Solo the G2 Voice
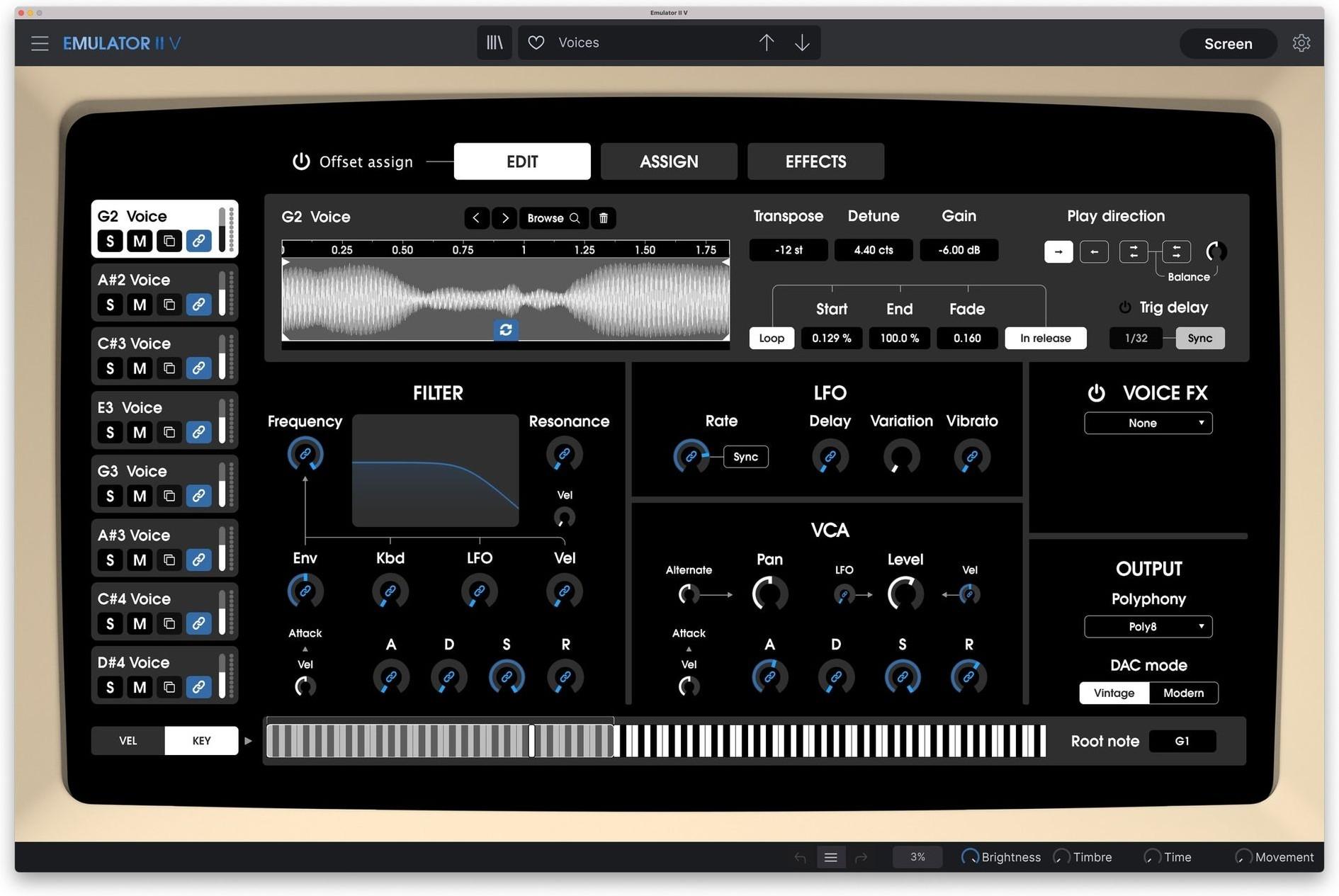1339x896 pixels. (x=110, y=241)
